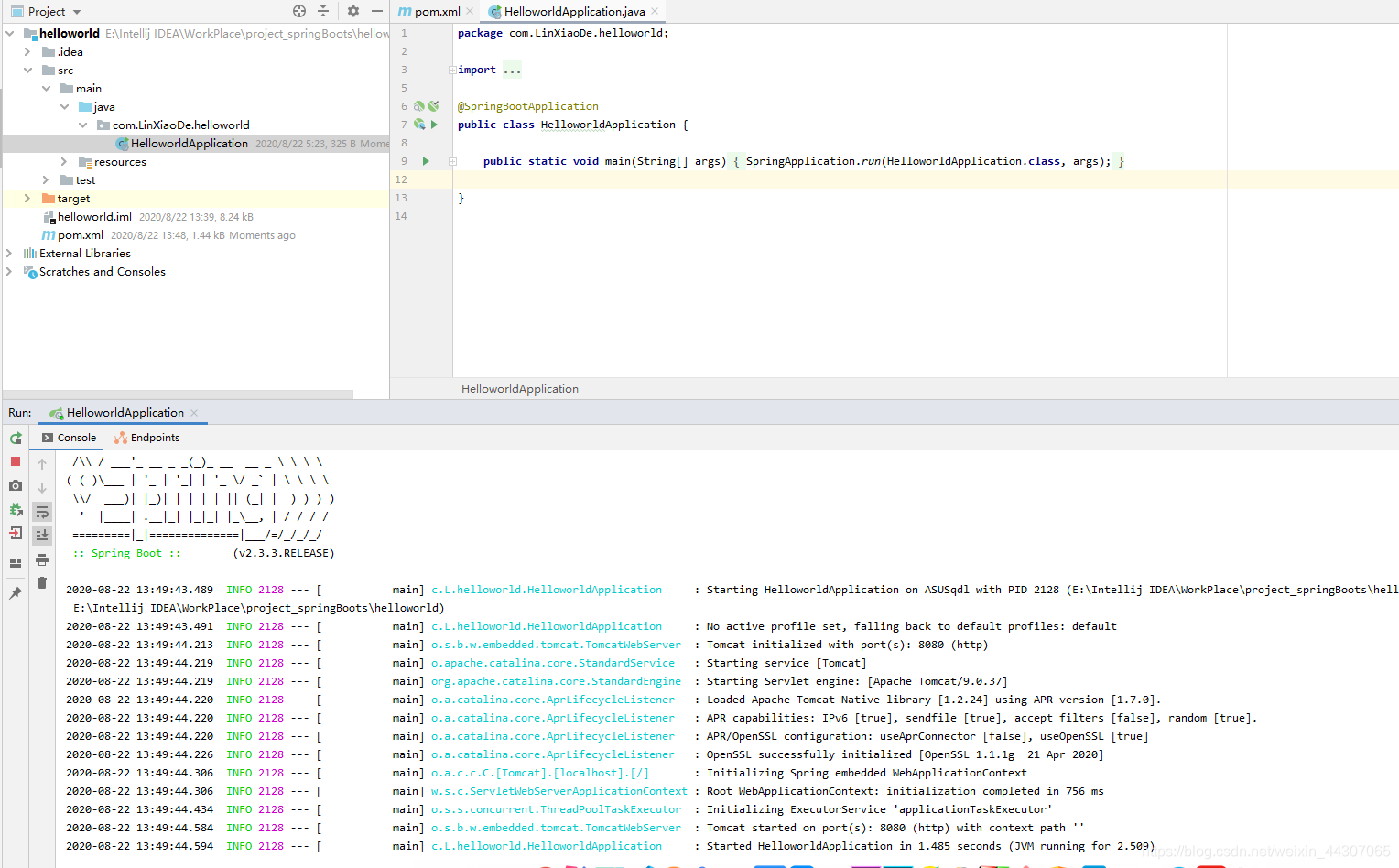Collapse the java folder
The image size is (1399, 868).
(65, 106)
